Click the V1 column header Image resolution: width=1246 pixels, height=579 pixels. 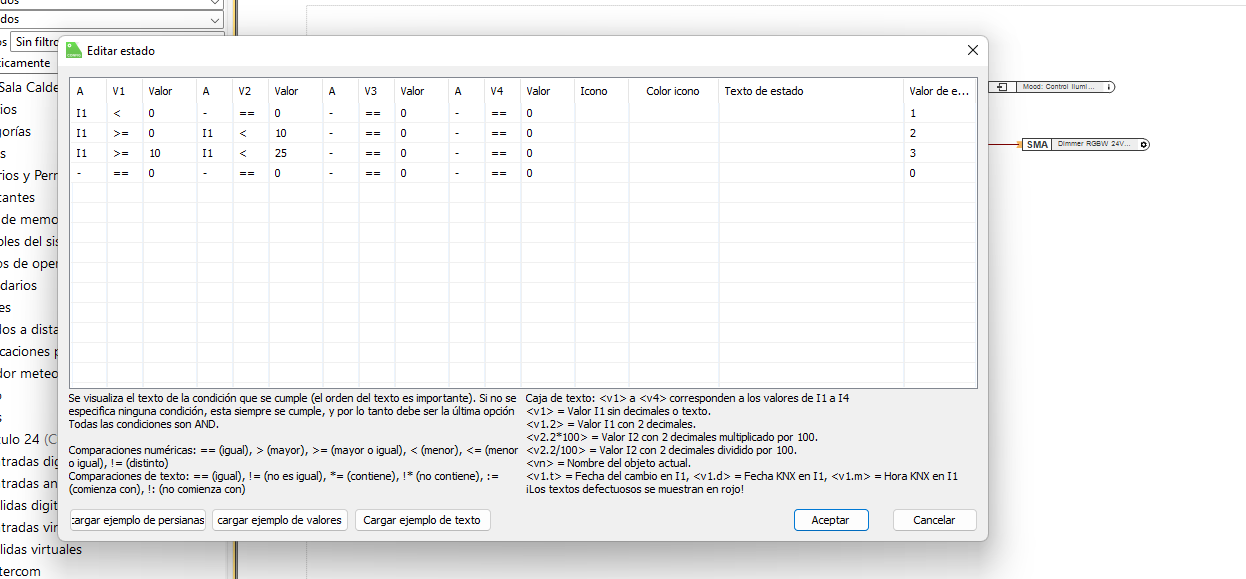[124, 91]
